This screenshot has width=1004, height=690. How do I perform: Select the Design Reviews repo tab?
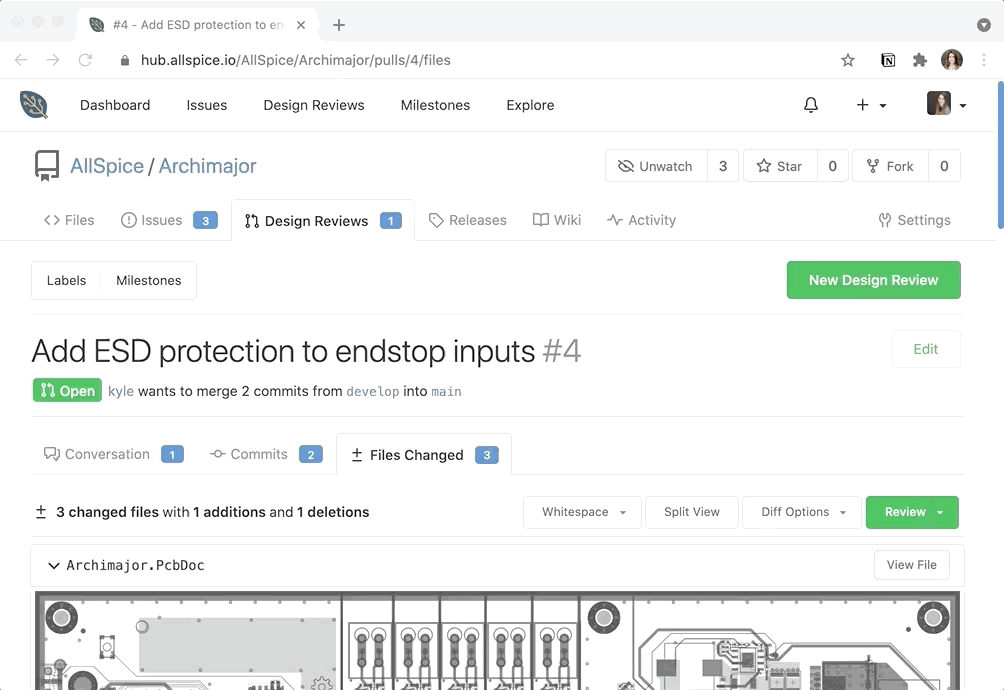323,221
